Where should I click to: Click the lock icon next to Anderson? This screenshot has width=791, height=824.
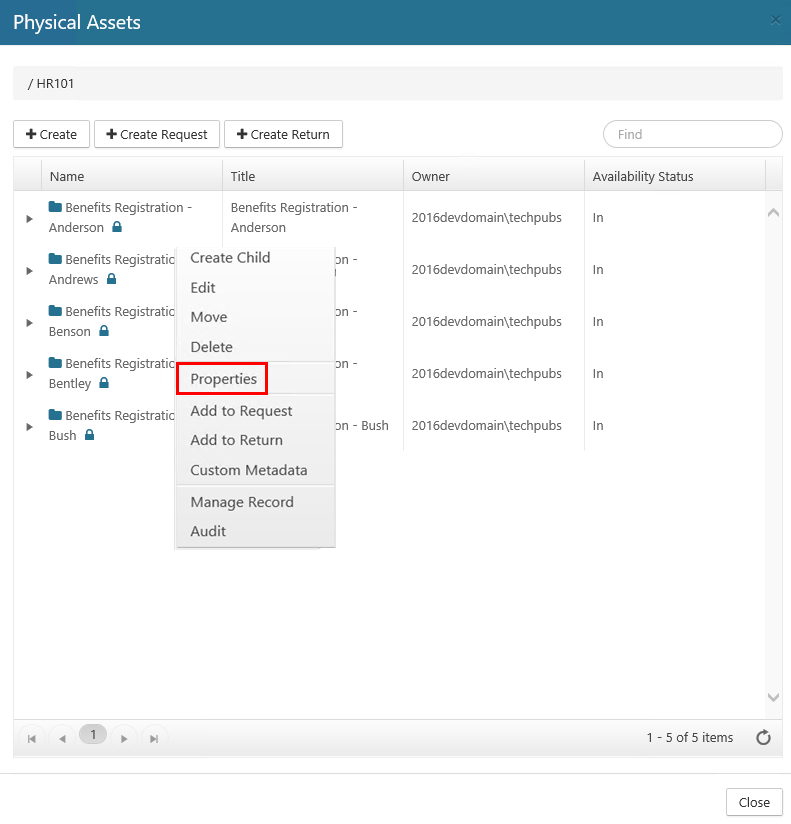[x=117, y=228]
